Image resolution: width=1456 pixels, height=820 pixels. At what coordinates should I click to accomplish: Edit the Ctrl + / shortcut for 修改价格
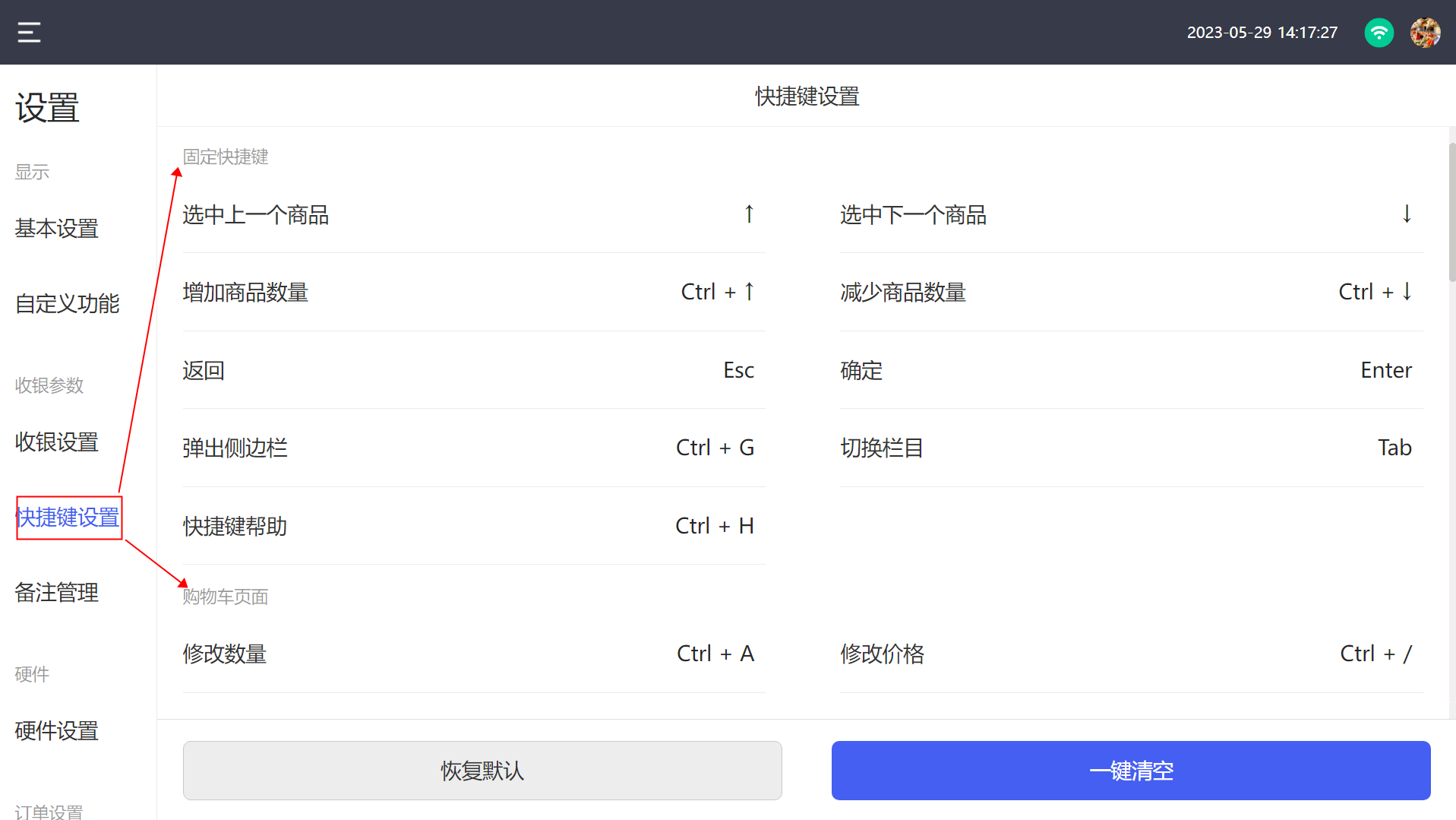coord(1375,654)
